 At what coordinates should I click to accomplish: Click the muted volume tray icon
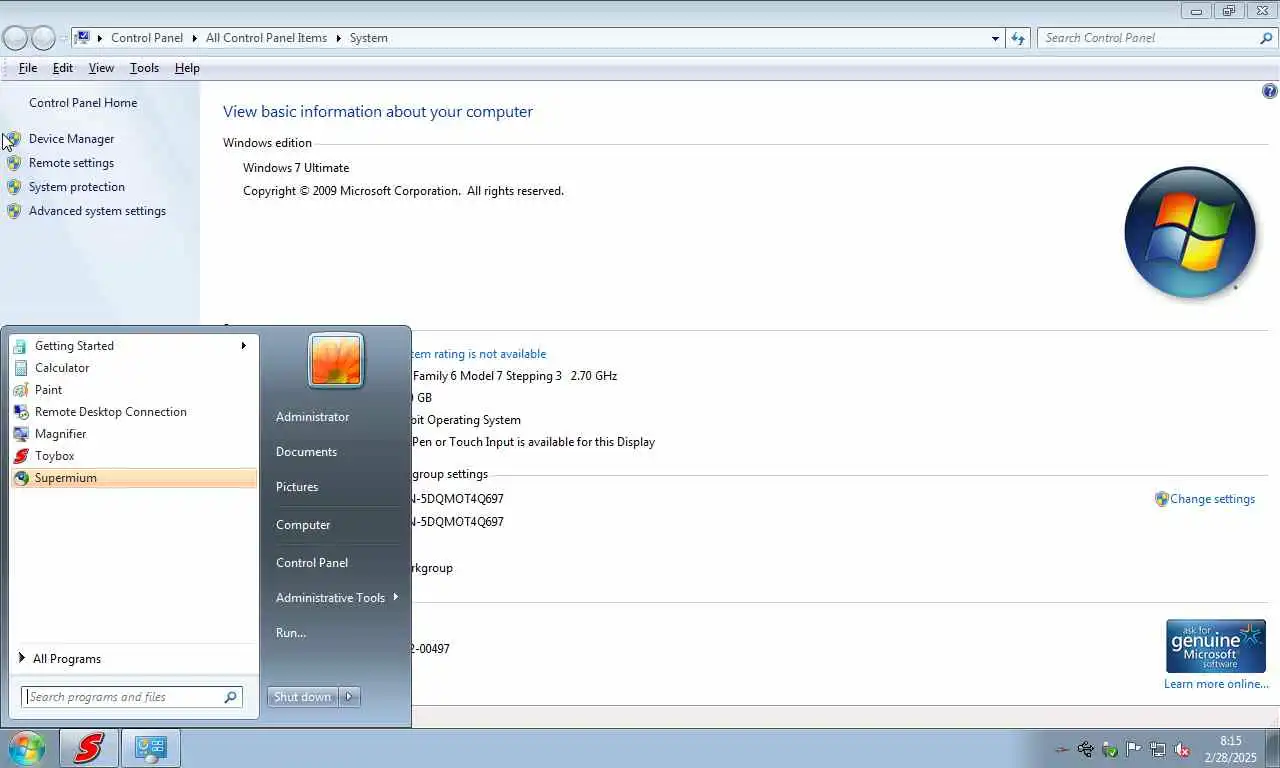[1181, 749]
